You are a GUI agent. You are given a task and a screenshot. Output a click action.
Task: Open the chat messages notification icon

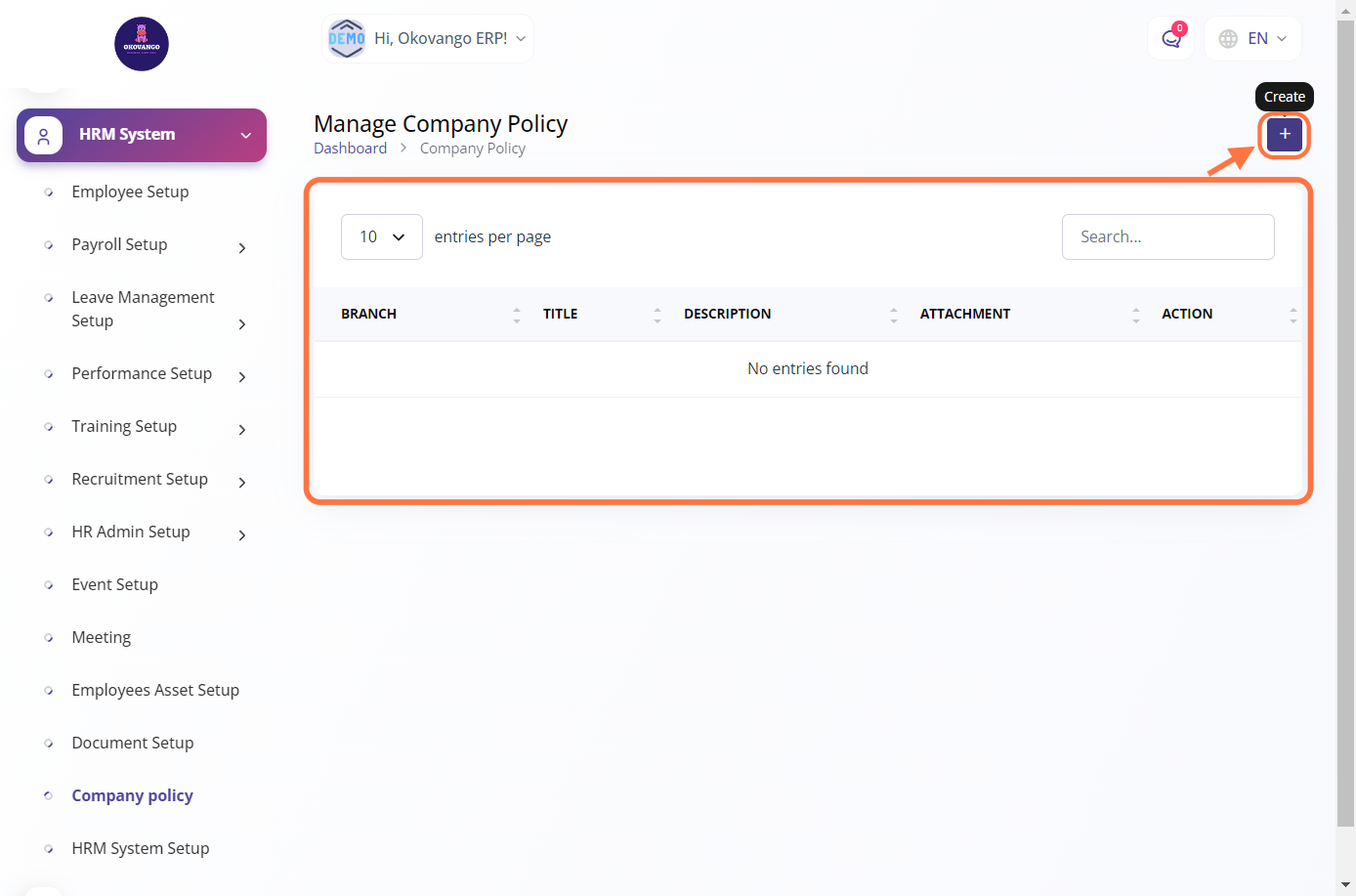(1170, 39)
